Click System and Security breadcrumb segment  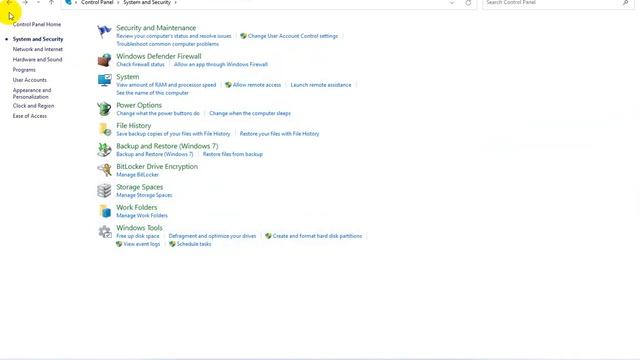click(147, 2)
